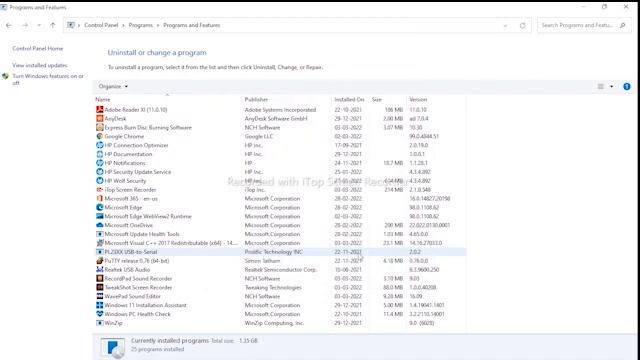Screen dimensions: 640x360
Task: Click the AnyDesk Software GmbH publisher cell
Action: 276,118
